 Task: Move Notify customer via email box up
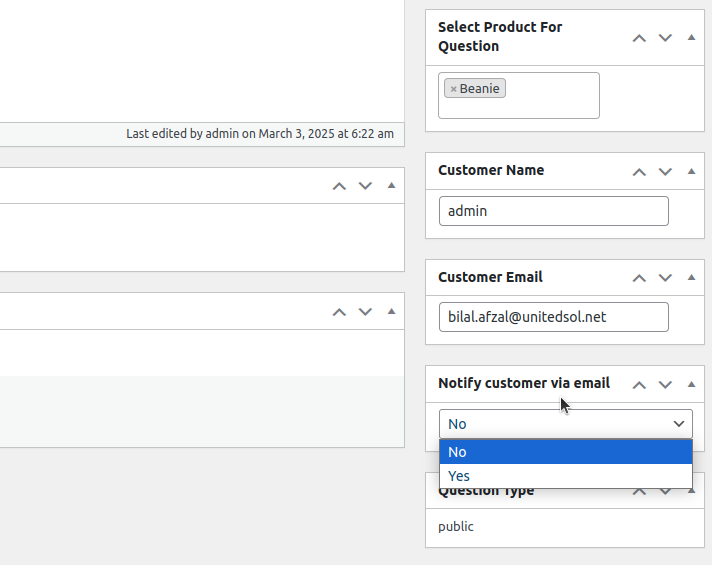(639, 384)
